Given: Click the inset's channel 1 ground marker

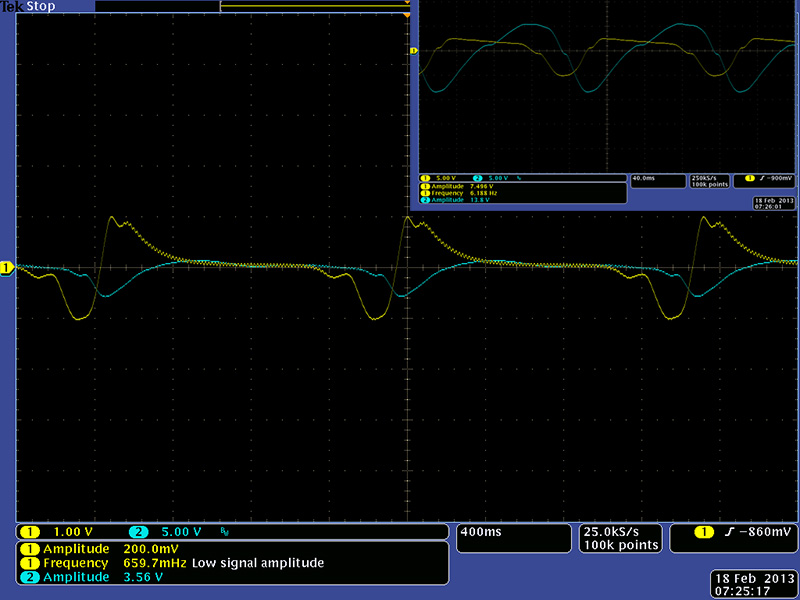Looking at the screenshot, I should (x=413, y=50).
